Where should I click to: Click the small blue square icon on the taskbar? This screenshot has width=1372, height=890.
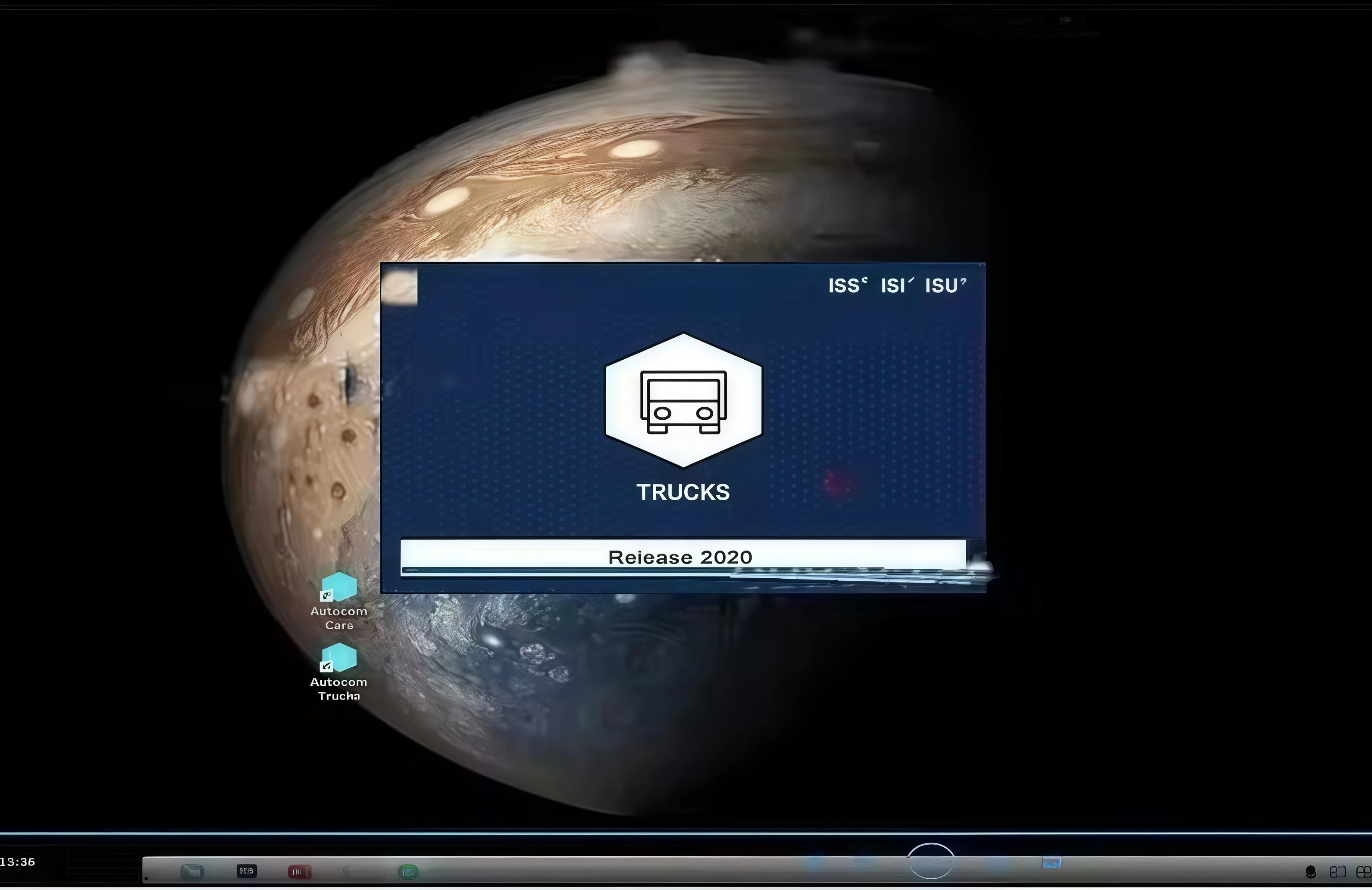tap(1052, 862)
